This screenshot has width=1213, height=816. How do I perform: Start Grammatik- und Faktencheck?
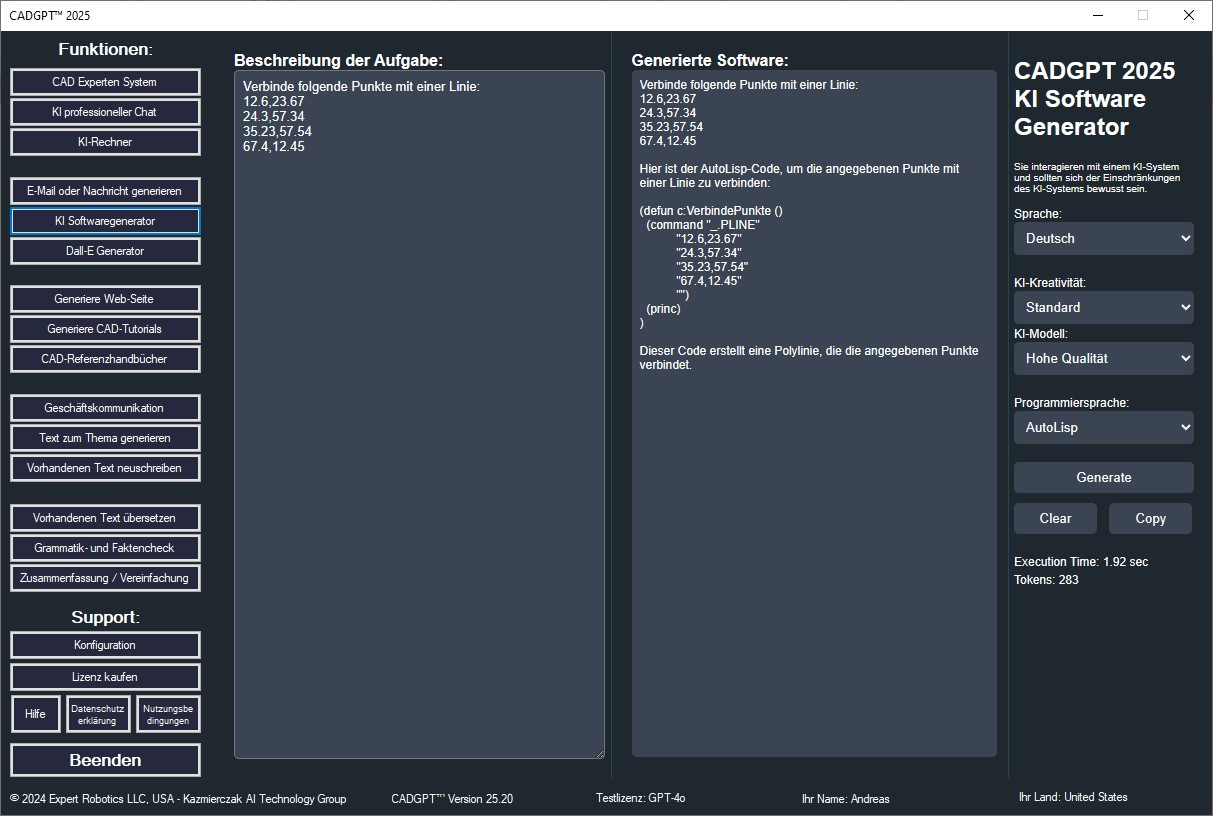(105, 548)
